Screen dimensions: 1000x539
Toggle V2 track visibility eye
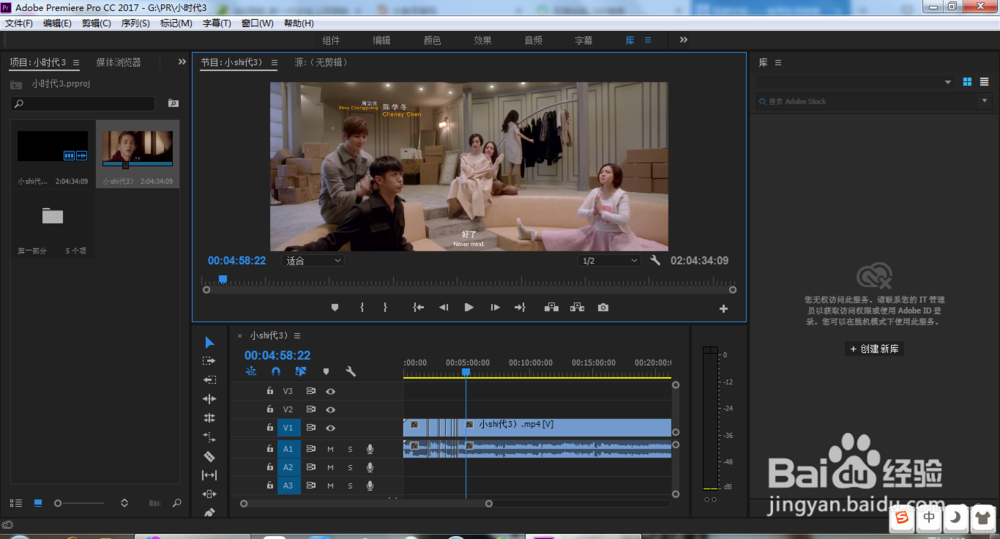[x=330, y=410]
